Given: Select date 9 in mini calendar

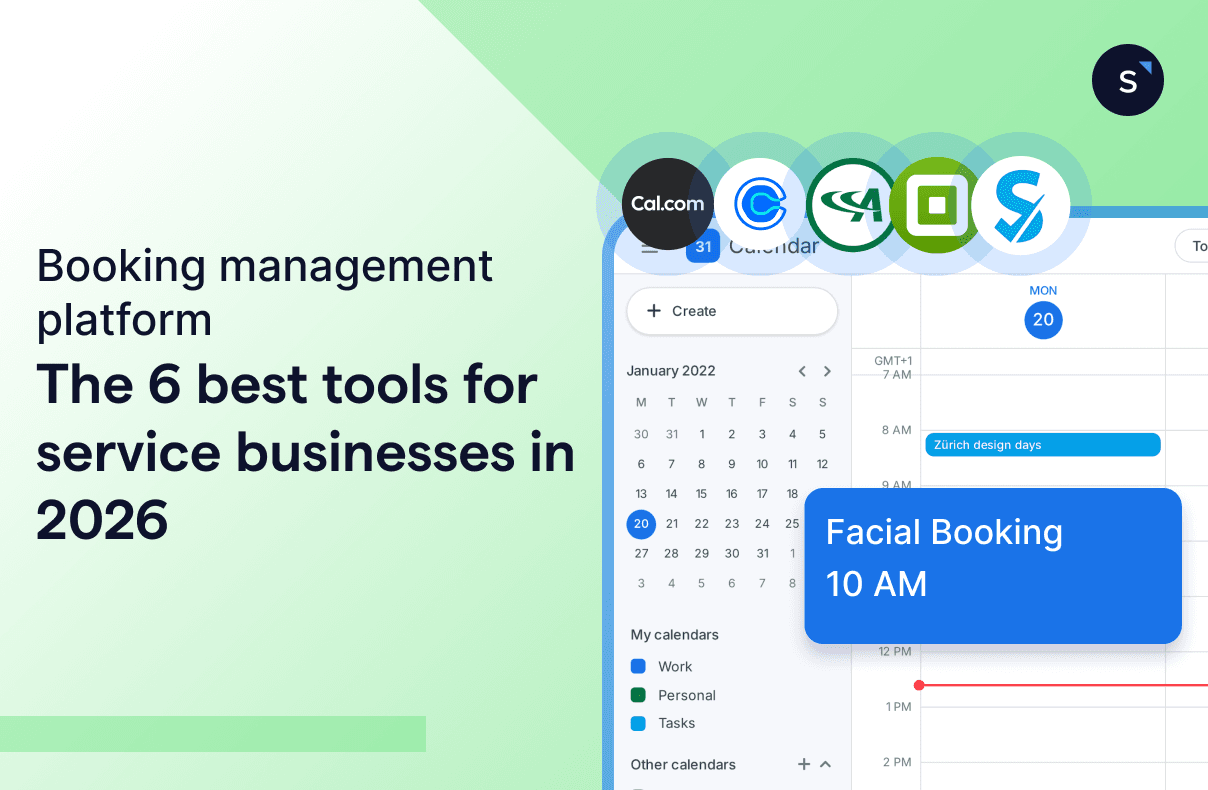Looking at the screenshot, I should pos(732,464).
